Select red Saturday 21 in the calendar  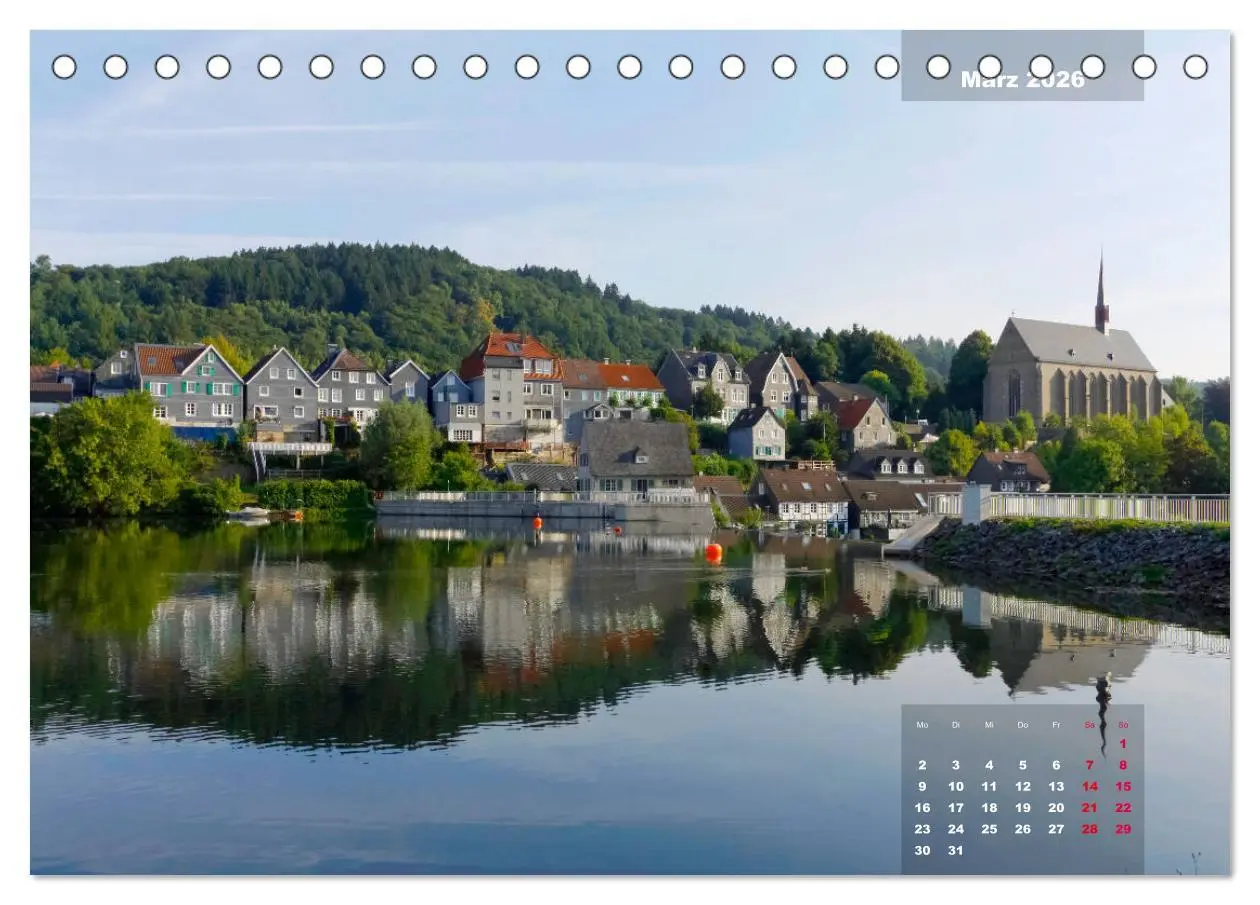tap(1090, 808)
